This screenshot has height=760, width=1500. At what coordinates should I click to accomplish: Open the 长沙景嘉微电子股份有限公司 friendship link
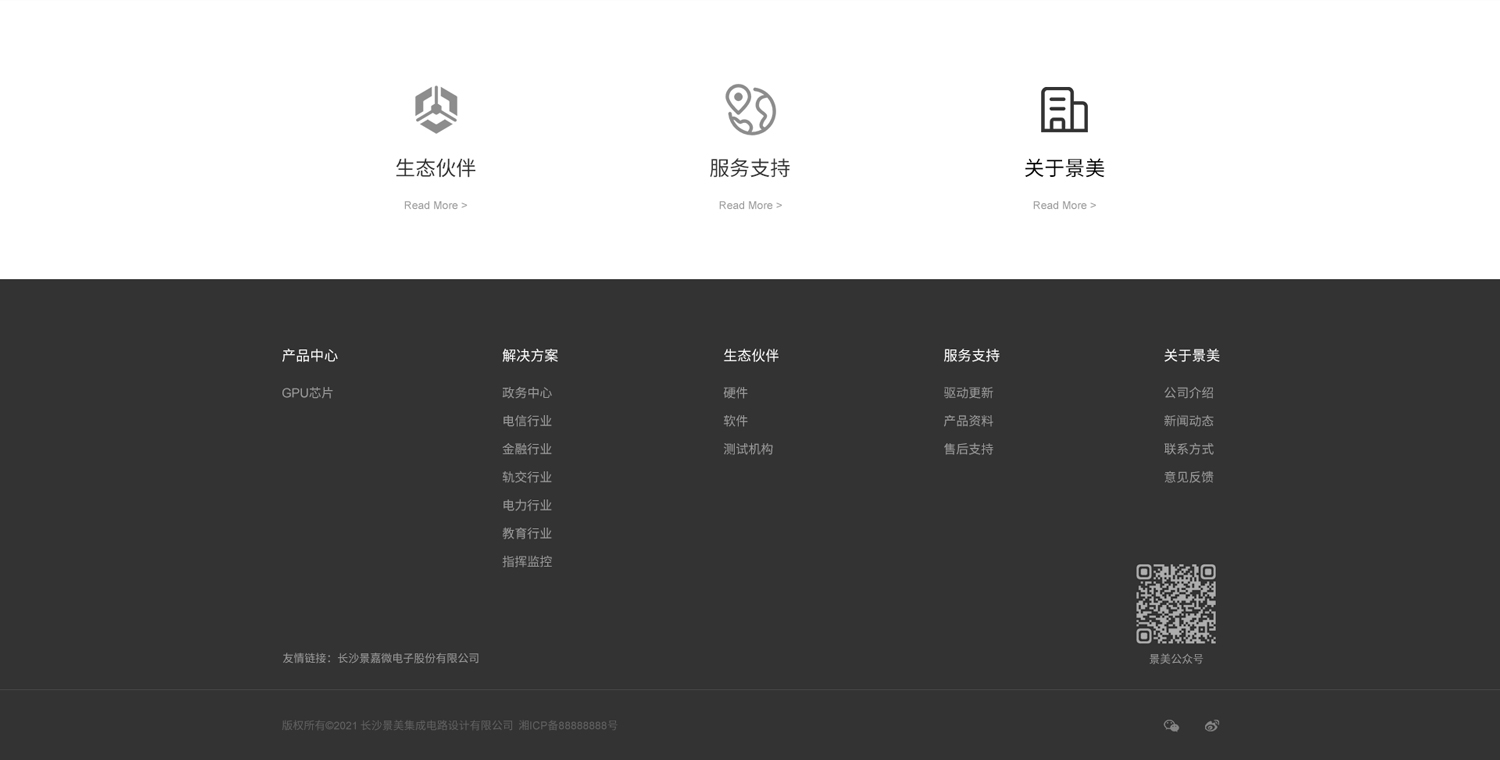point(408,658)
